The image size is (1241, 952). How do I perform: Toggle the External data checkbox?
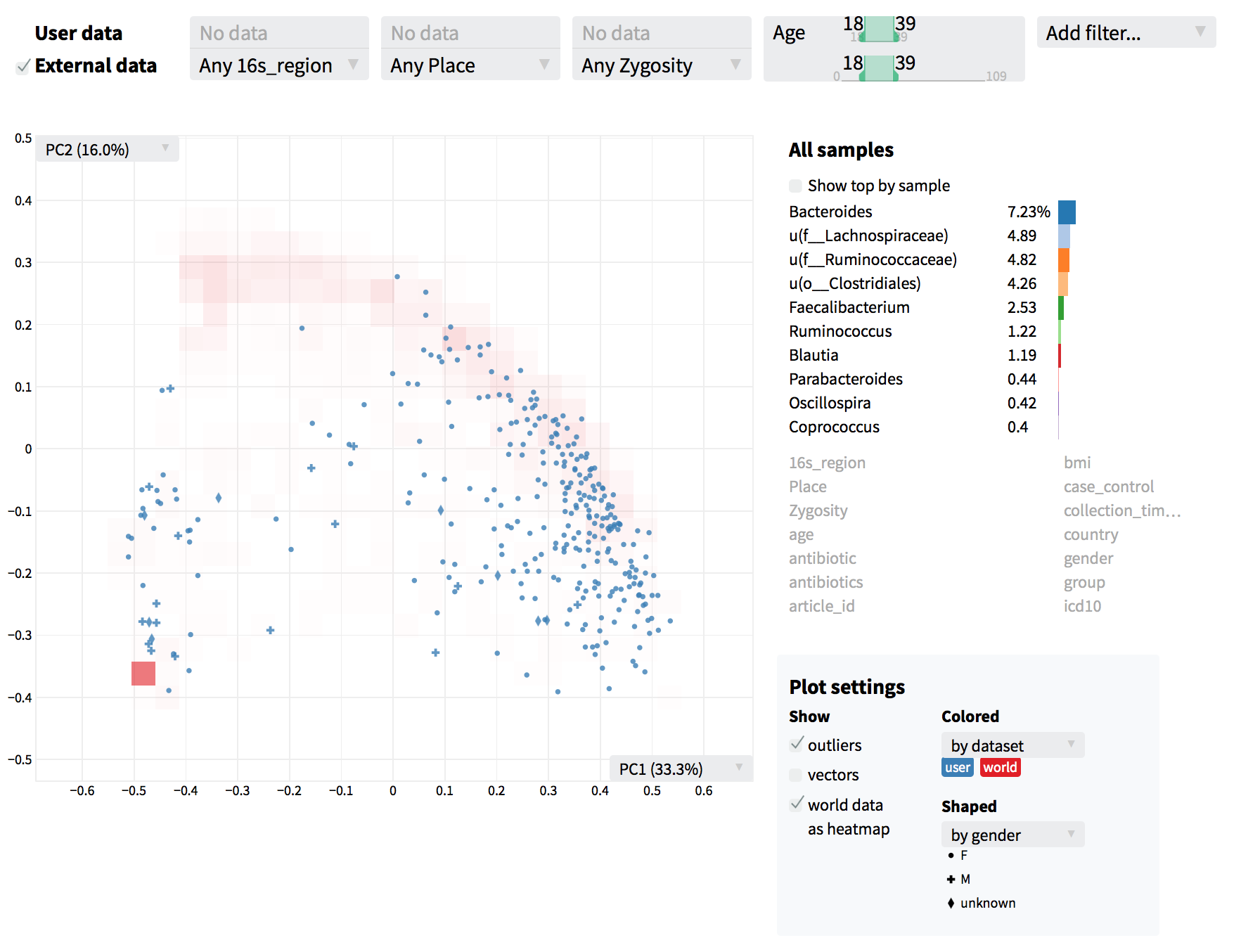(23, 66)
